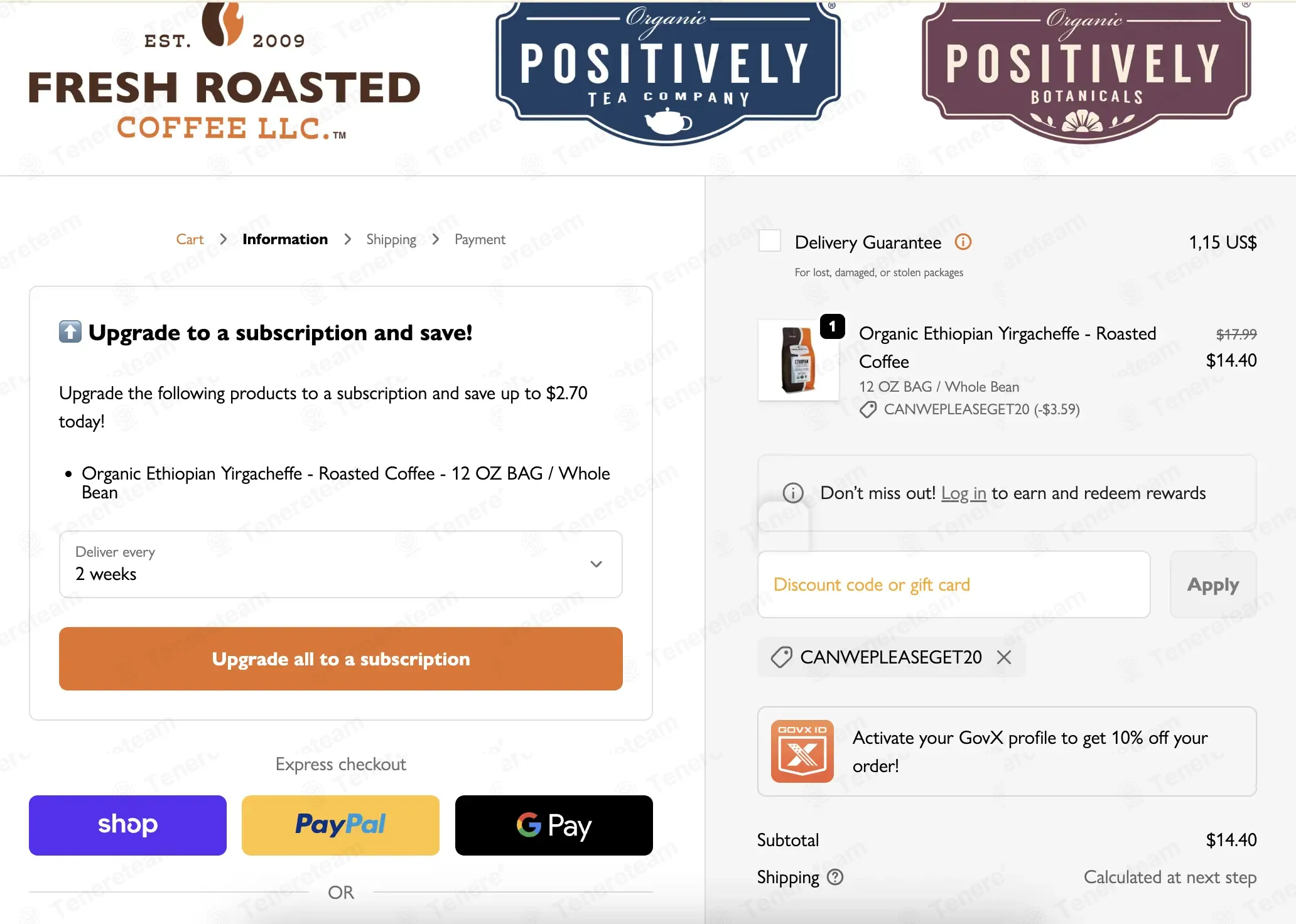Click the chevron arrow in delivery frequency box
Screen dimensions: 1296x924
(x=597, y=564)
